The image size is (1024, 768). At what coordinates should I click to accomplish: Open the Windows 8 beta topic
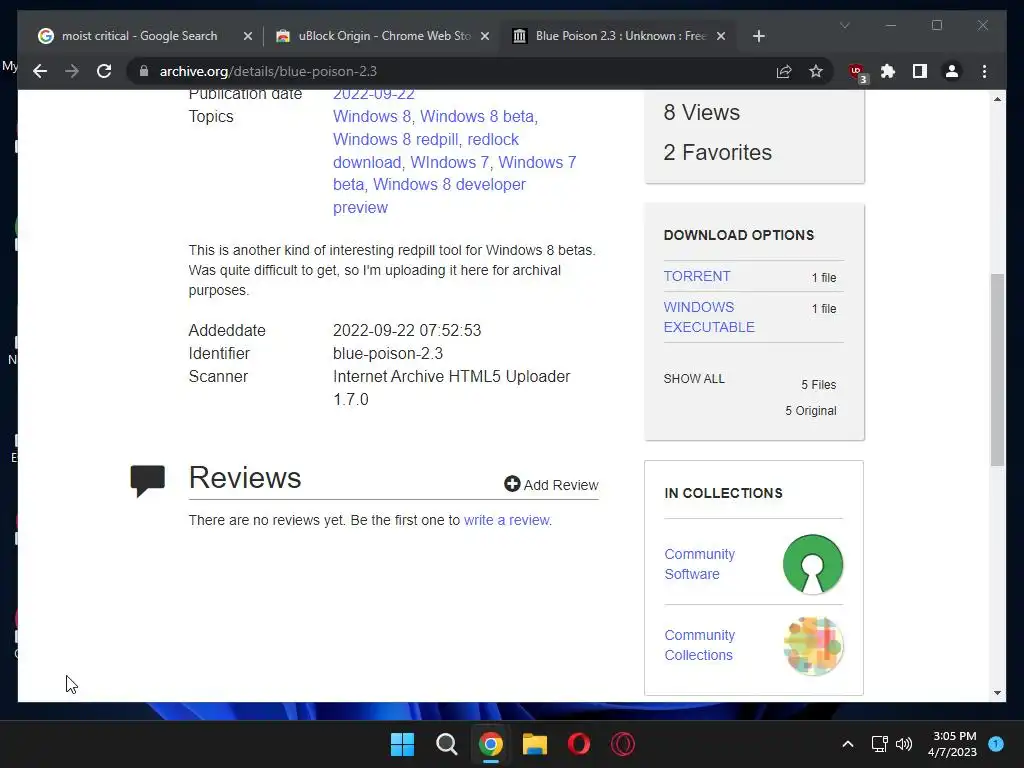pyautogui.click(x=477, y=116)
